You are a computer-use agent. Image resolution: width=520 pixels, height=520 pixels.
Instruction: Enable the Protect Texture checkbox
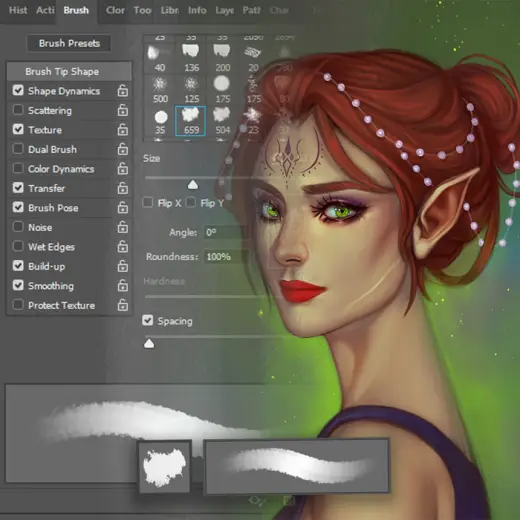pyautogui.click(x=18, y=305)
